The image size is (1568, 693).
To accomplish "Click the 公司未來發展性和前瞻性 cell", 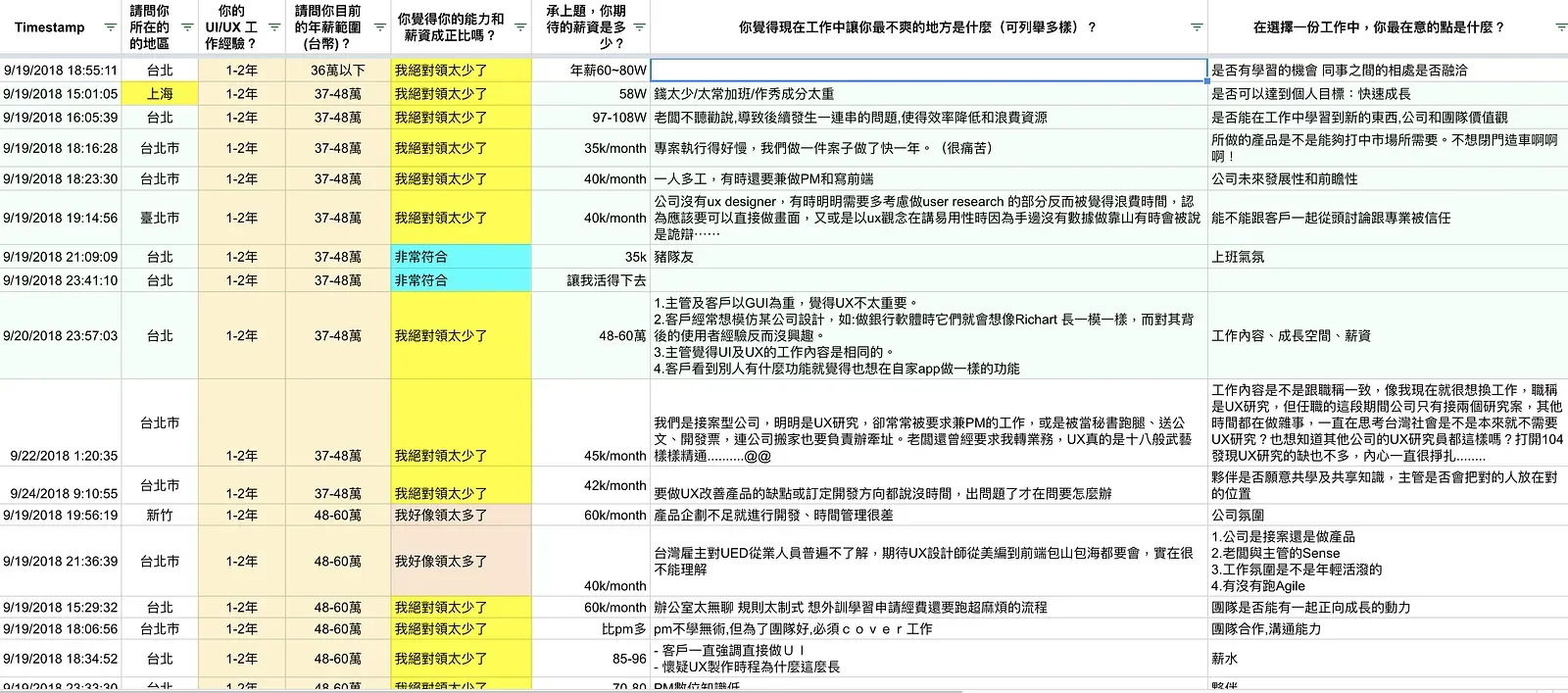I will [1388, 179].
